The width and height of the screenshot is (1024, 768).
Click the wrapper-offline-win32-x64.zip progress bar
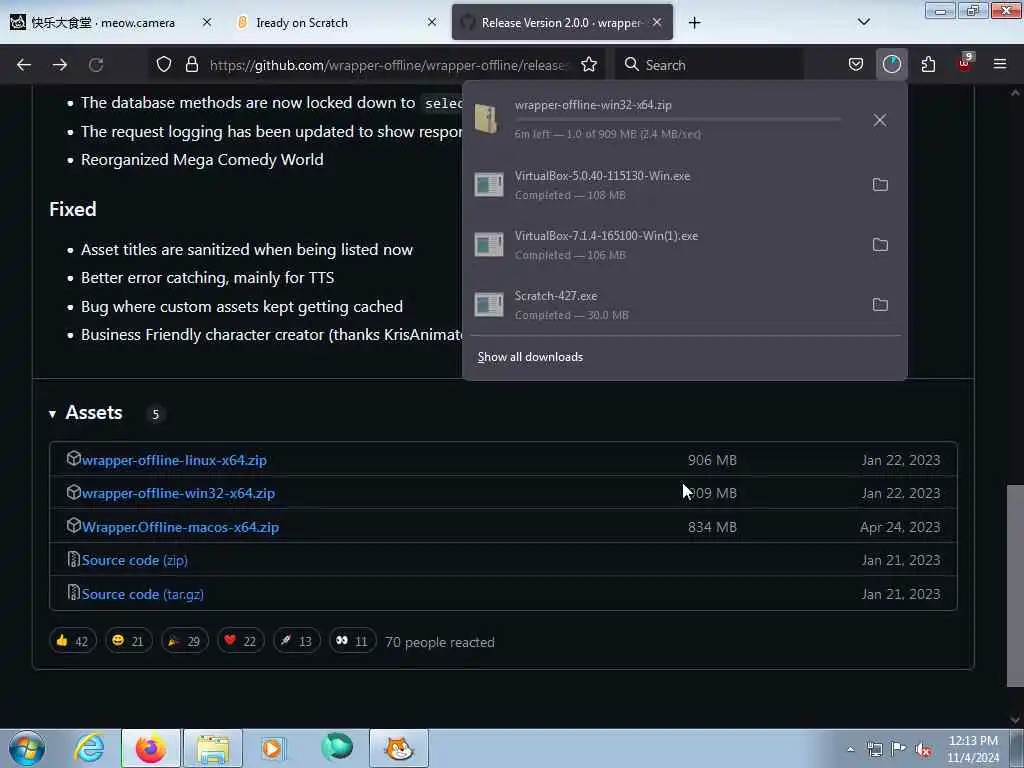click(677, 120)
